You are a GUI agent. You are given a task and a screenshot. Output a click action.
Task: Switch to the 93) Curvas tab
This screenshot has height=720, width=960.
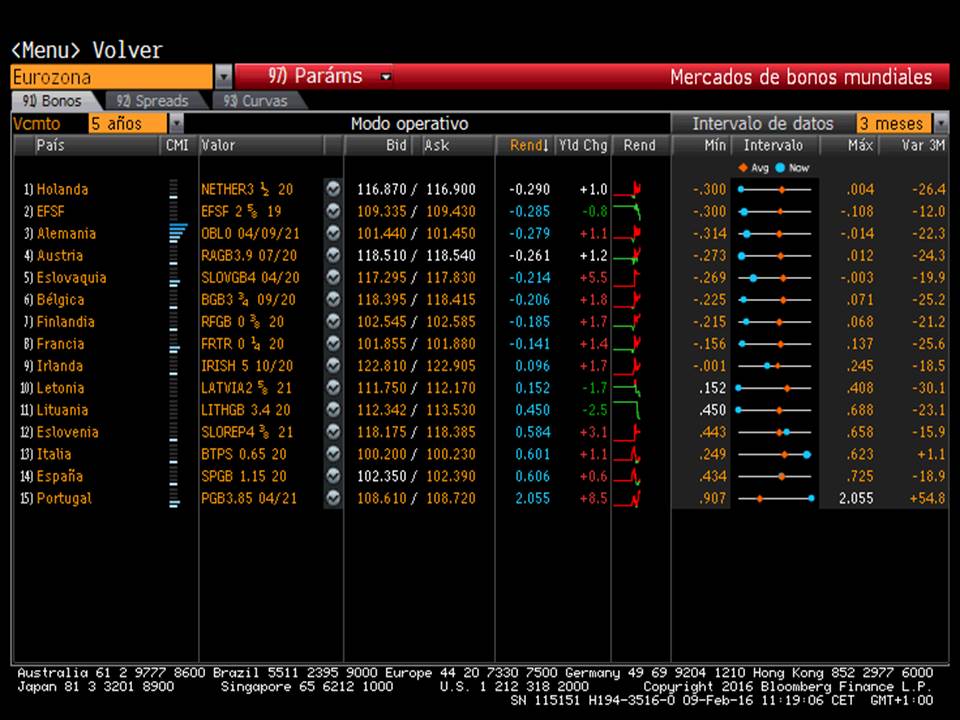[256, 100]
